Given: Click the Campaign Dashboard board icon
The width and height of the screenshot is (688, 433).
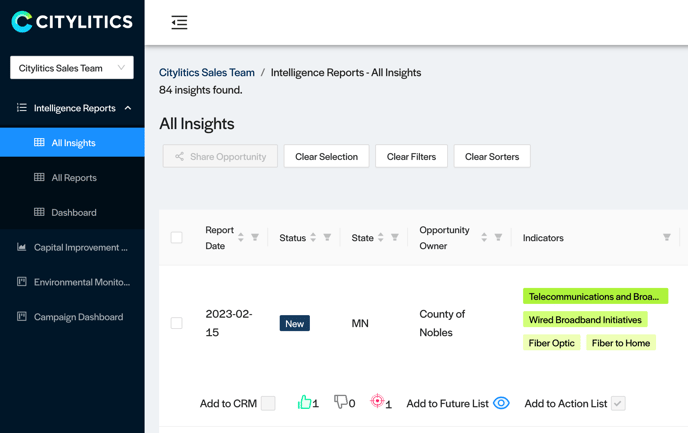Looking at the screenshot, I should (22, 316).
